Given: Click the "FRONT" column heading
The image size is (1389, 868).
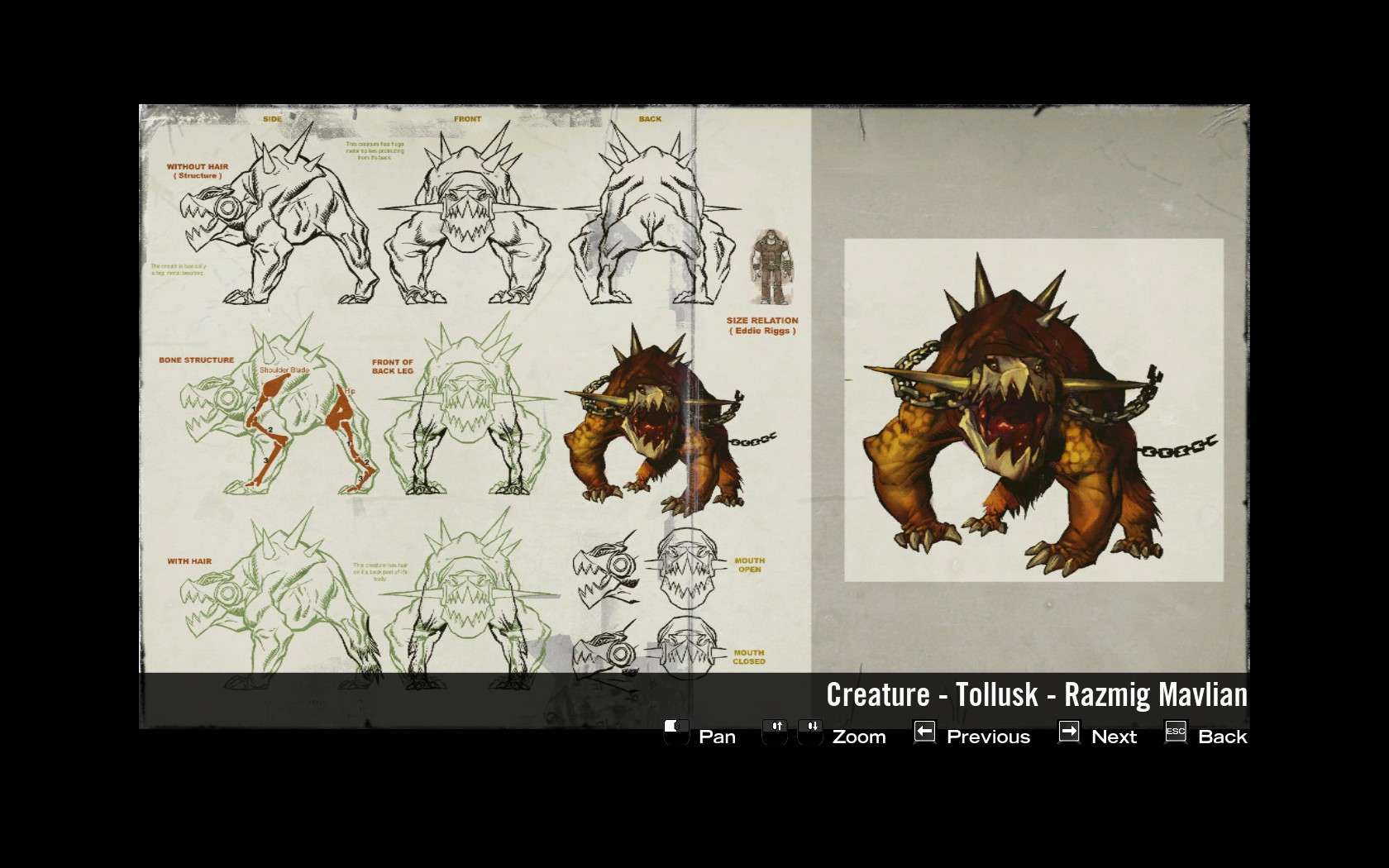Looking at the screenshot, I should 467,119.
